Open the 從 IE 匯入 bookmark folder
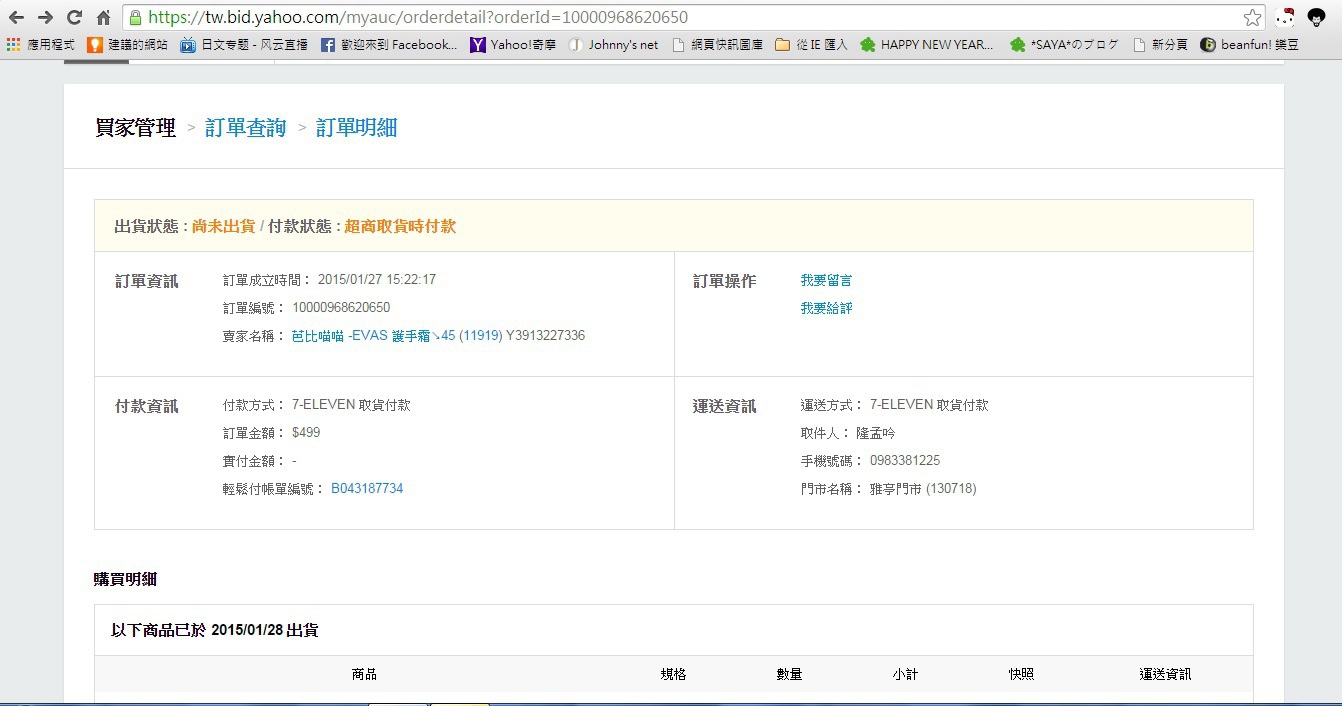 point(811,44)
